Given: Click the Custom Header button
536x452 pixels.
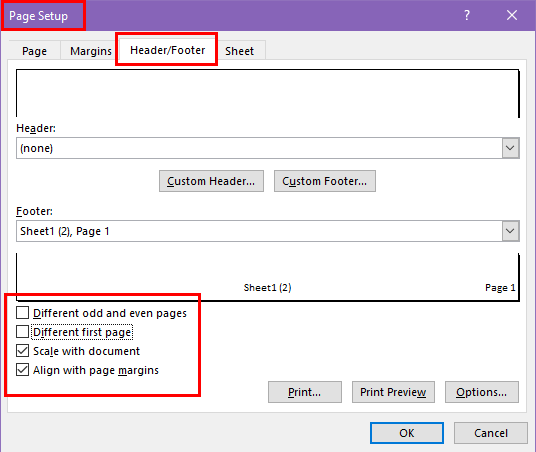Looking at the screenshot, I should coord(211,181).
